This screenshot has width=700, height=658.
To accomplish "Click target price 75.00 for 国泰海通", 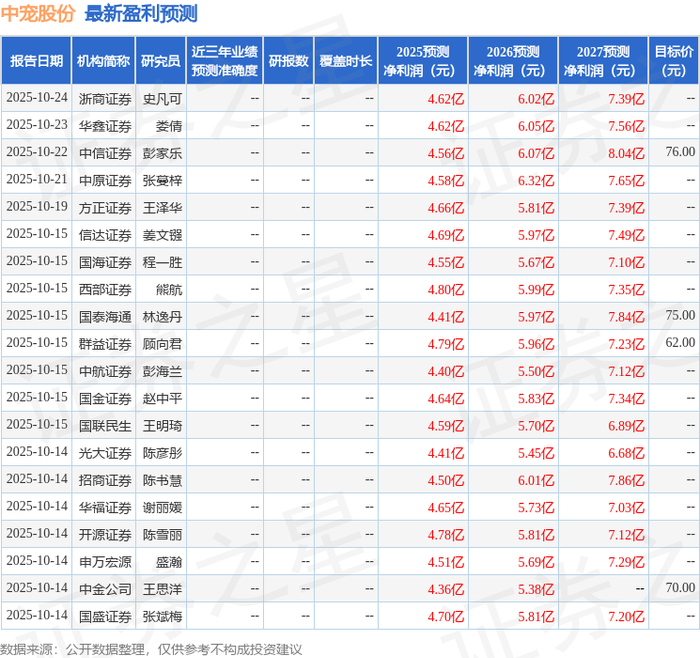I will [x=680, y=315].
